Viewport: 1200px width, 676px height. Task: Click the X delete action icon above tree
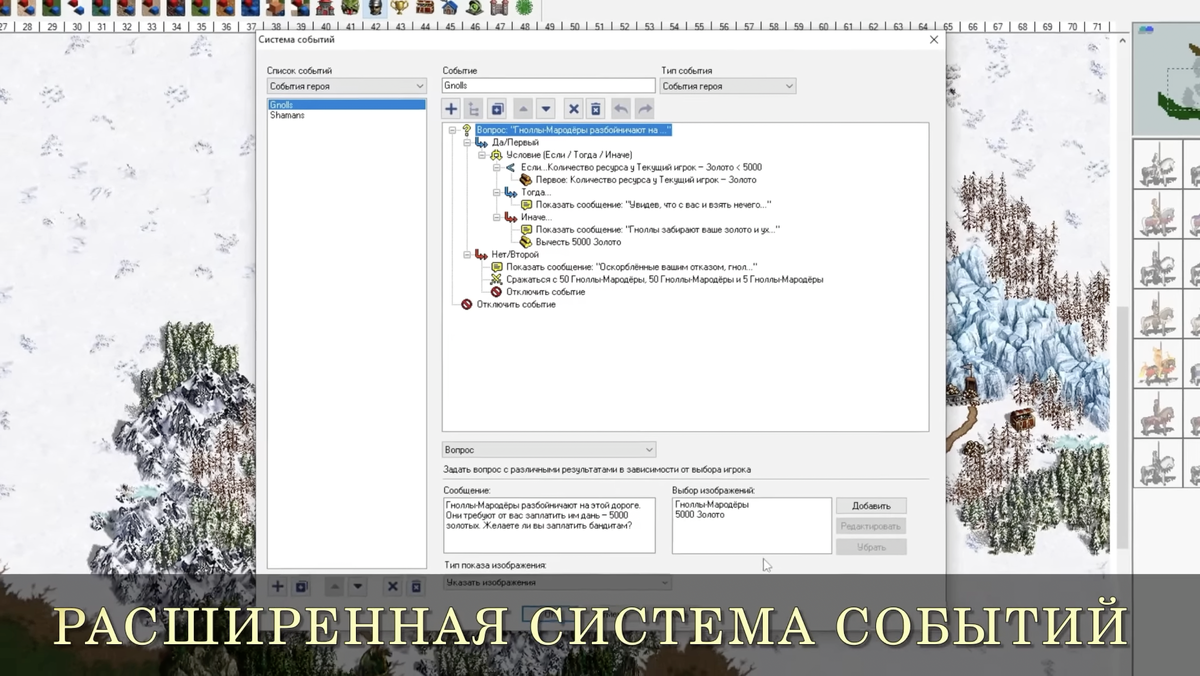click(x=573, y=109)
